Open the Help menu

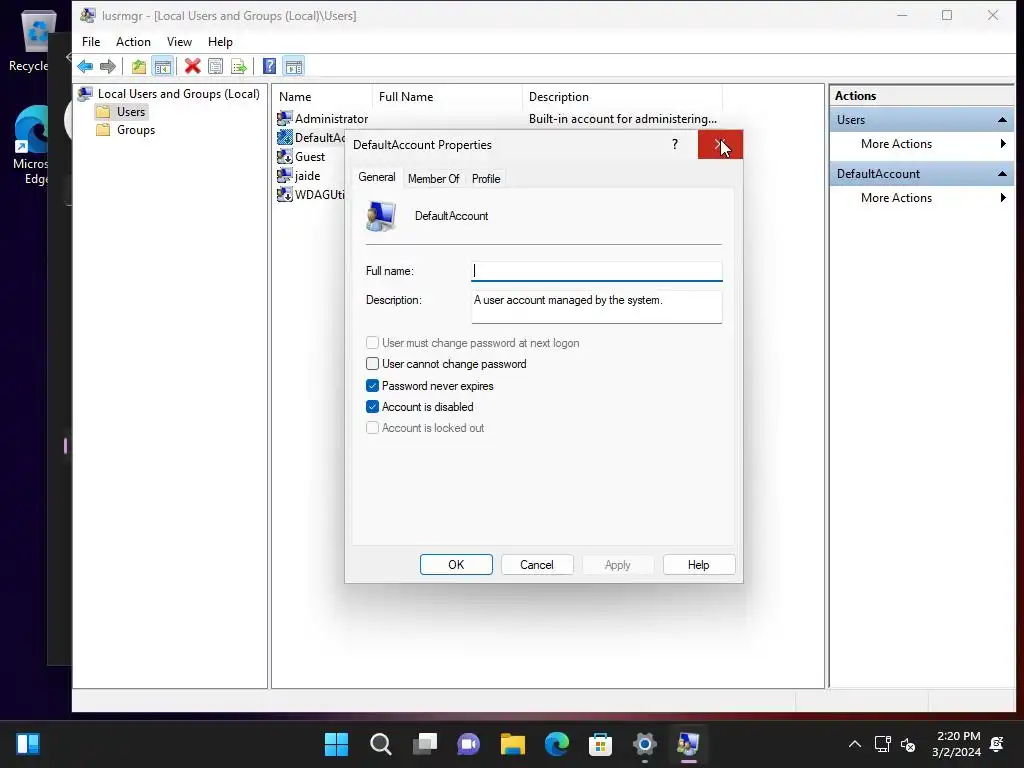220,42
